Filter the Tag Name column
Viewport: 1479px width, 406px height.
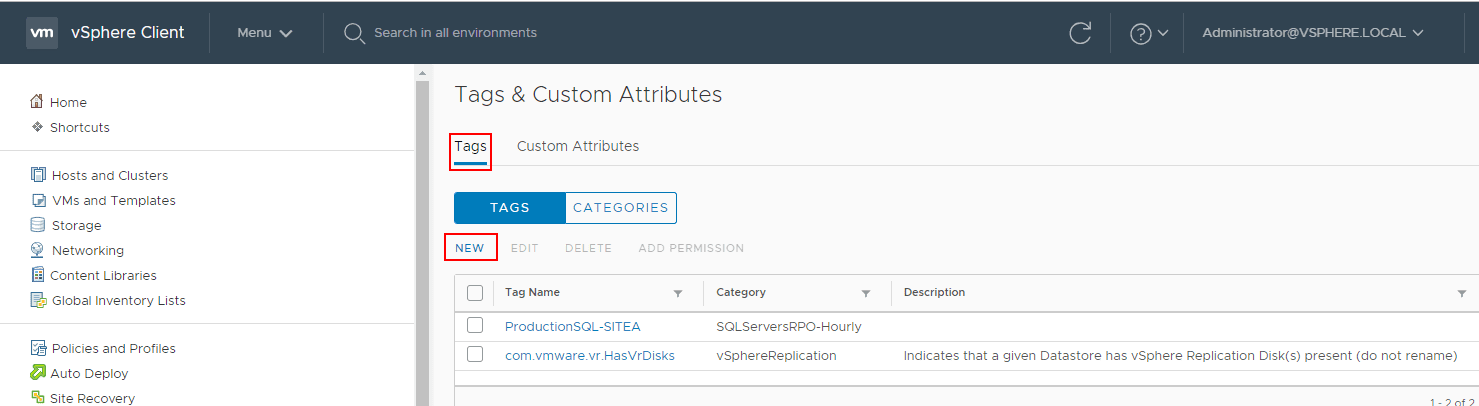click(x=678, y=293)
